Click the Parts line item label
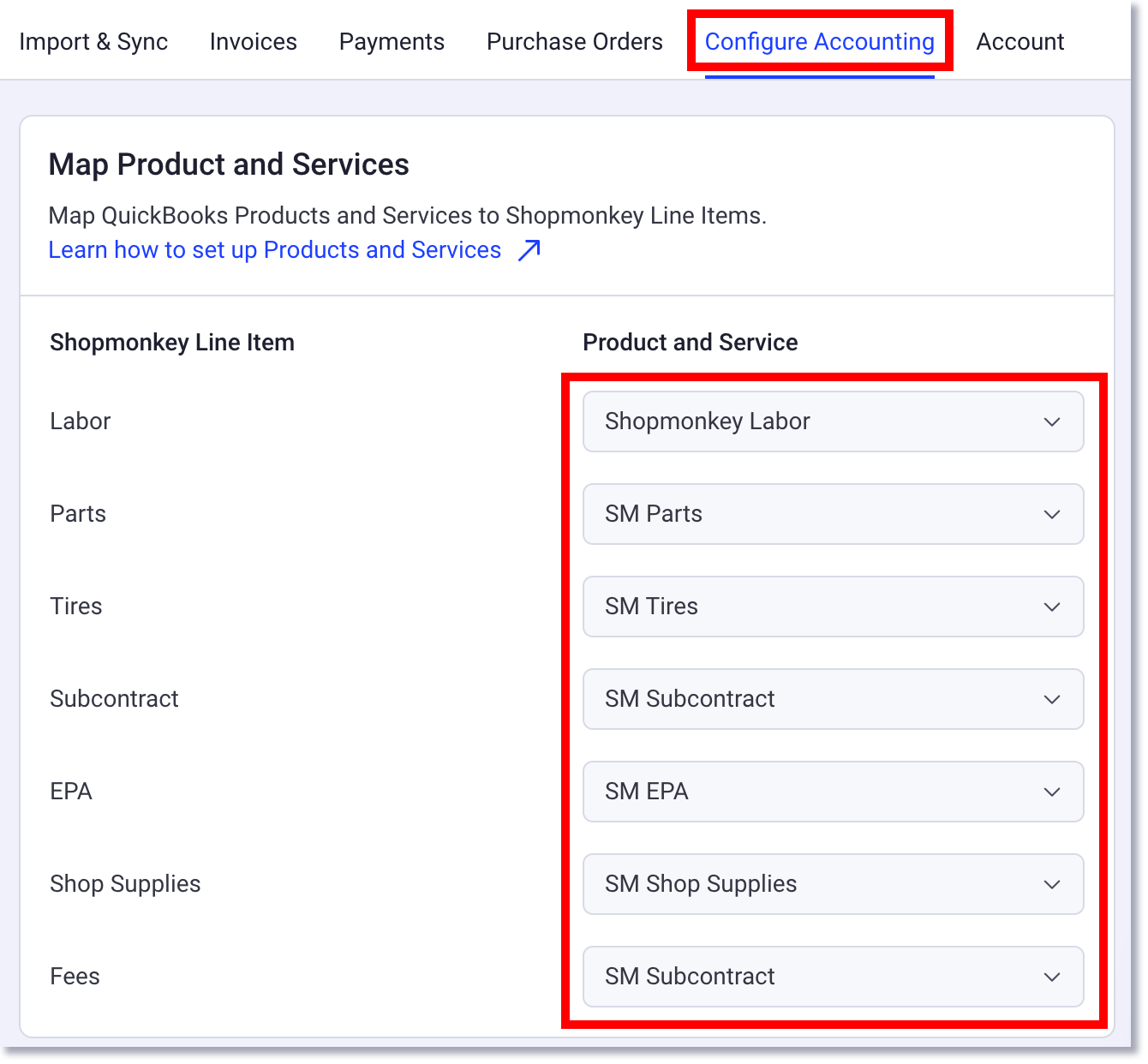This screenshot has width=1148, height=1064. click(78, 514)
